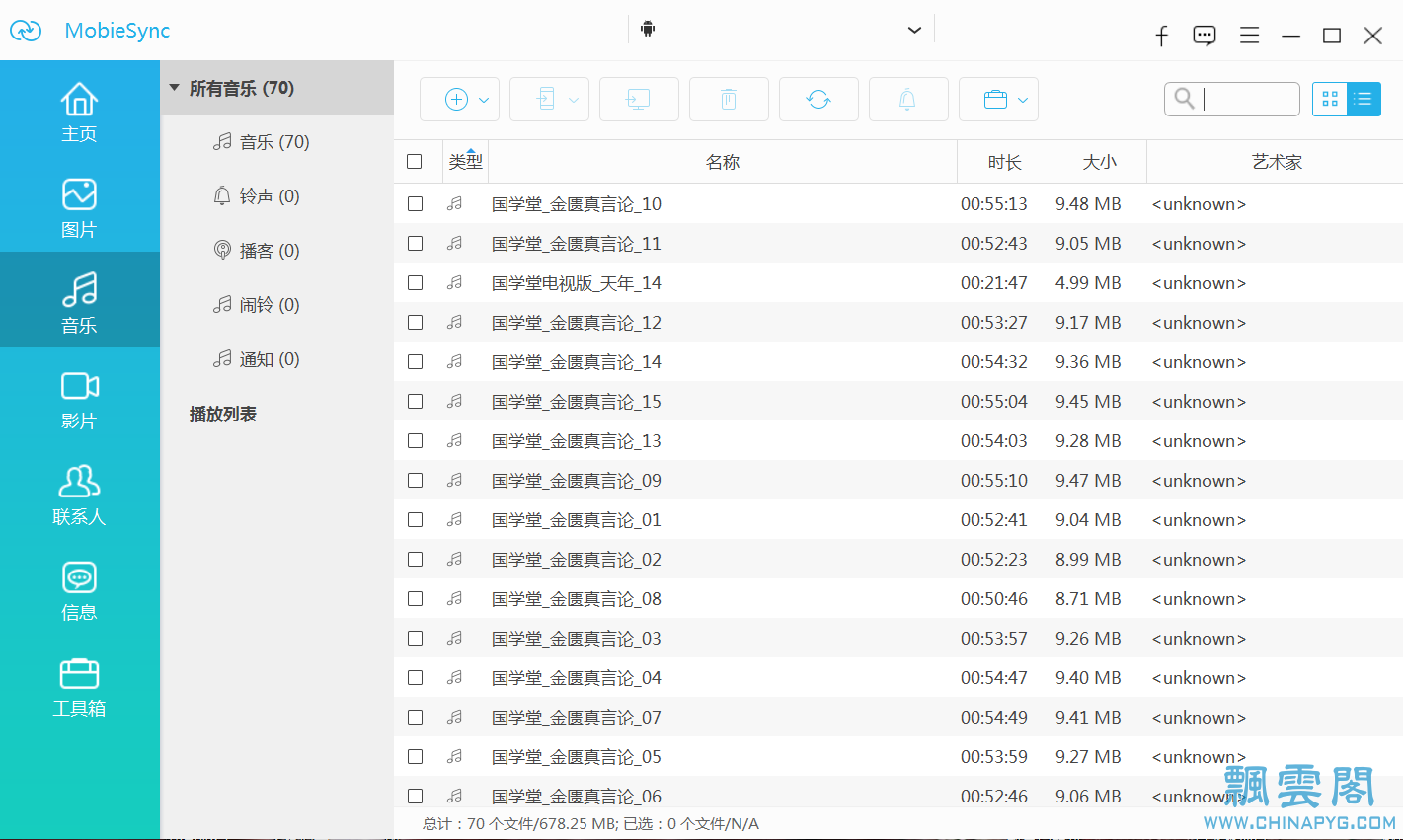Click the 00:53:57 duration cell

tap(994, 639)
